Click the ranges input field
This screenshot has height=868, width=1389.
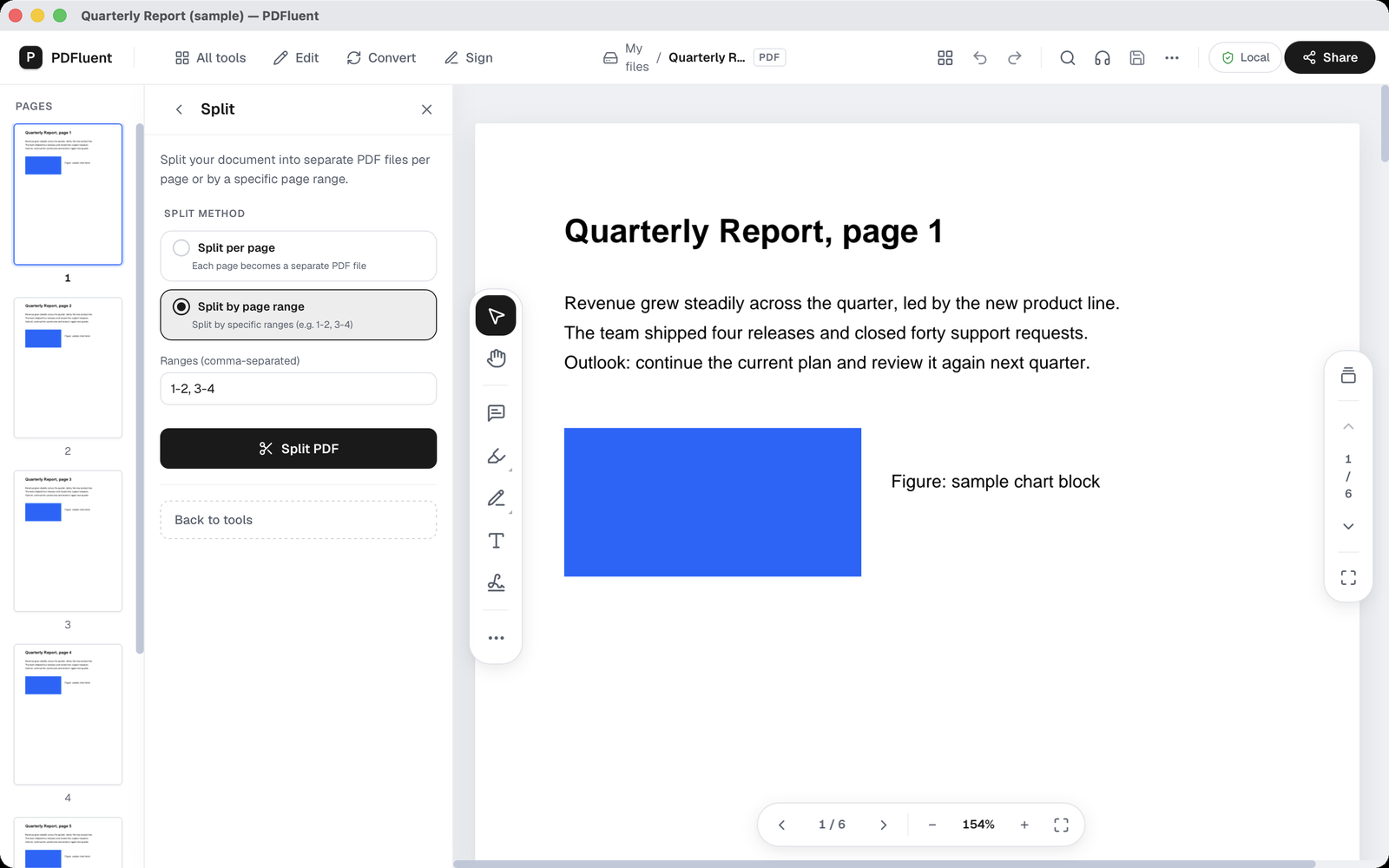coord(298,389)
